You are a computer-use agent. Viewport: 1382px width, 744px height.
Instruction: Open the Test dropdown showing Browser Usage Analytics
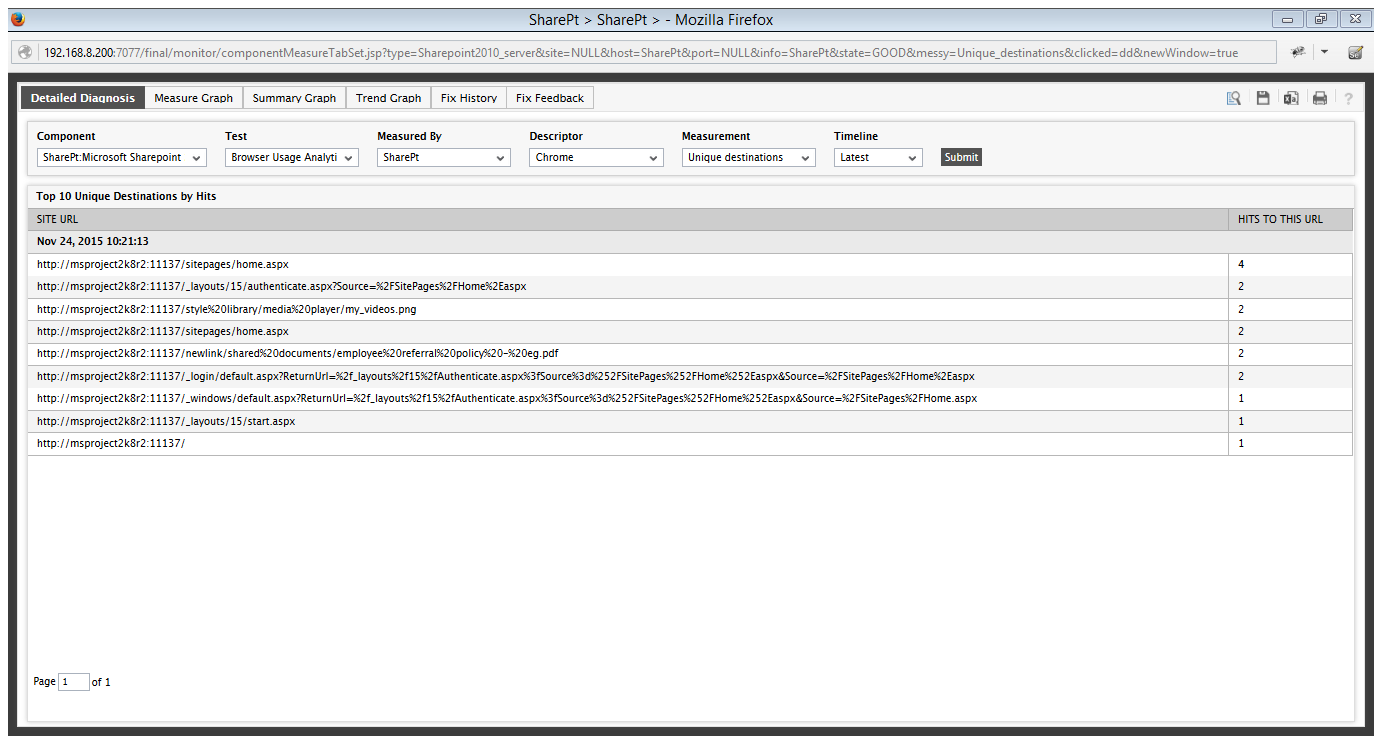tap(292, 157)
